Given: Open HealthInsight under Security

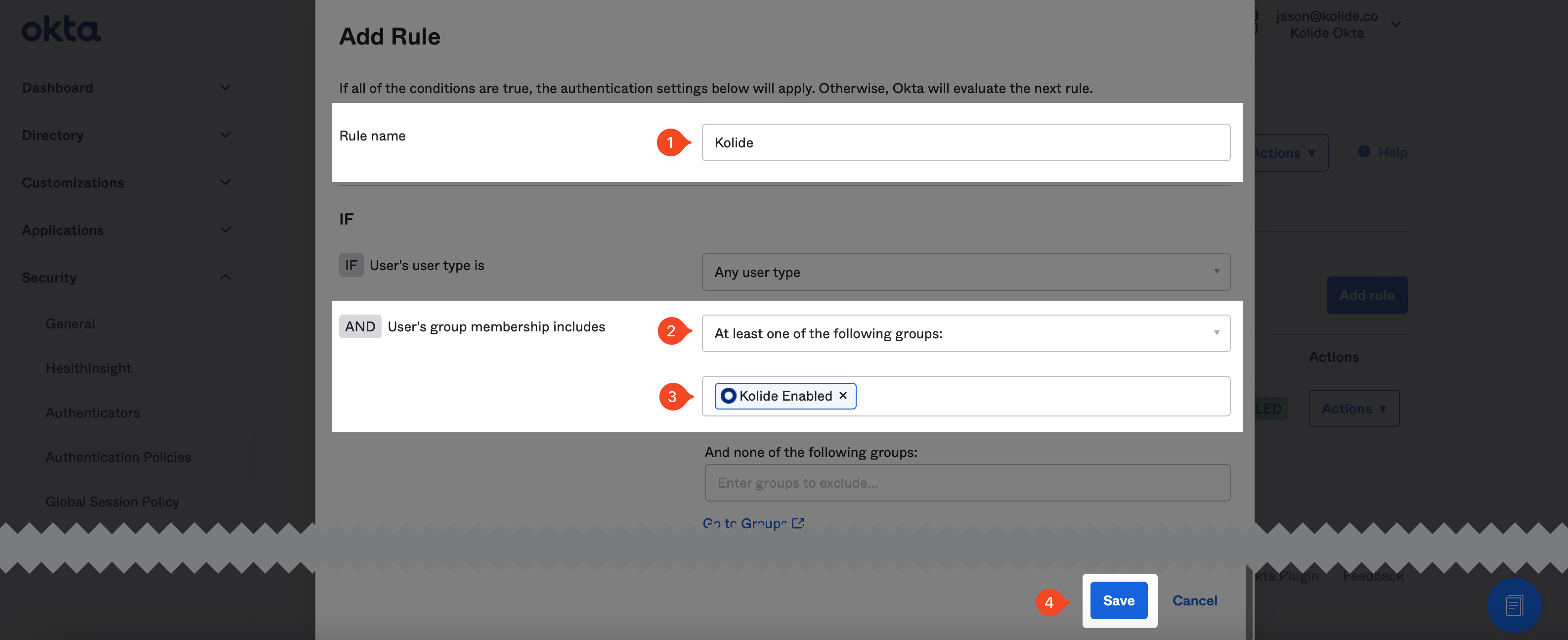Looking at the screenshot, I should 88,368.
